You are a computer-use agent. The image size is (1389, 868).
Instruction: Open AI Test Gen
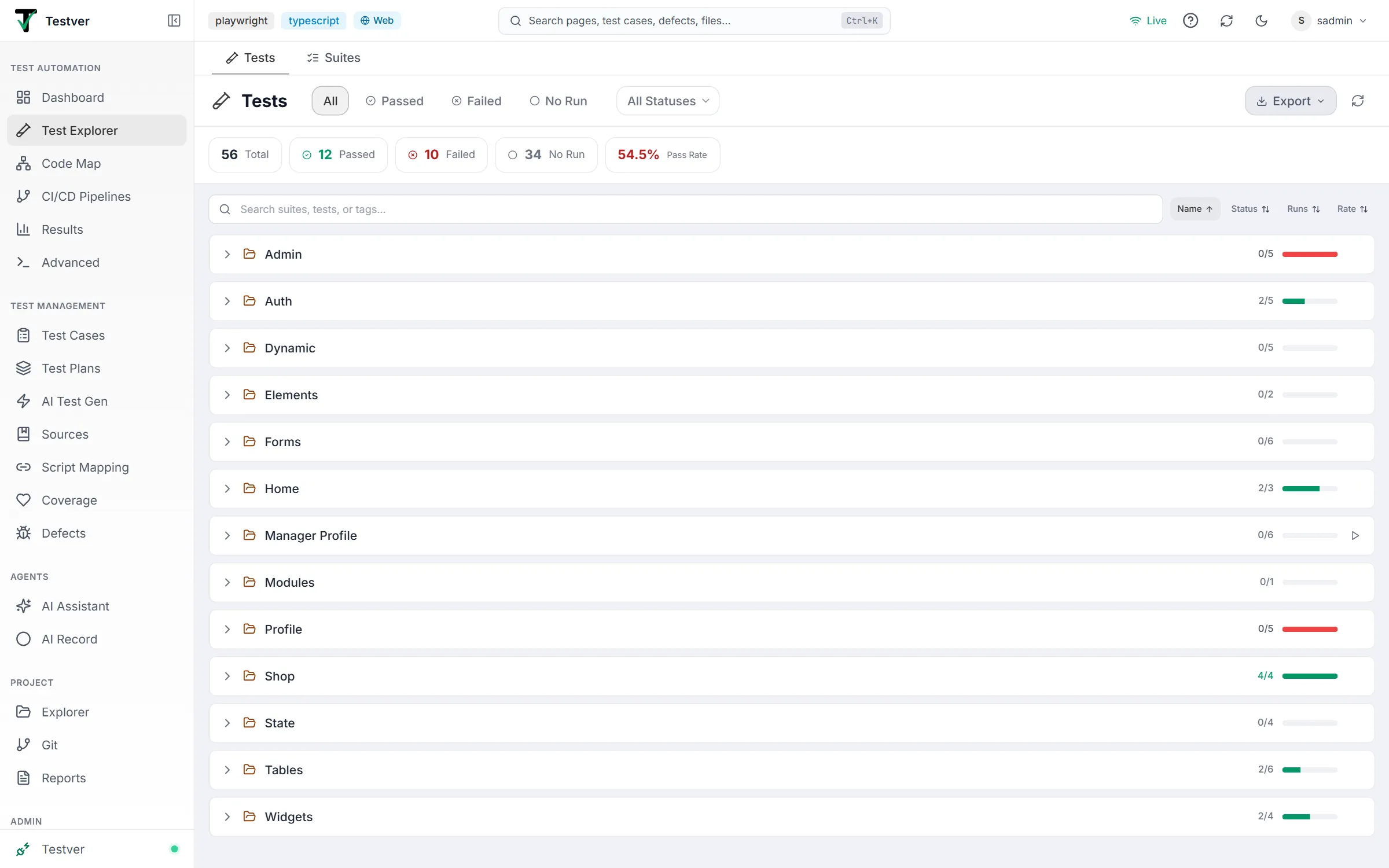(x=97, y=401)
